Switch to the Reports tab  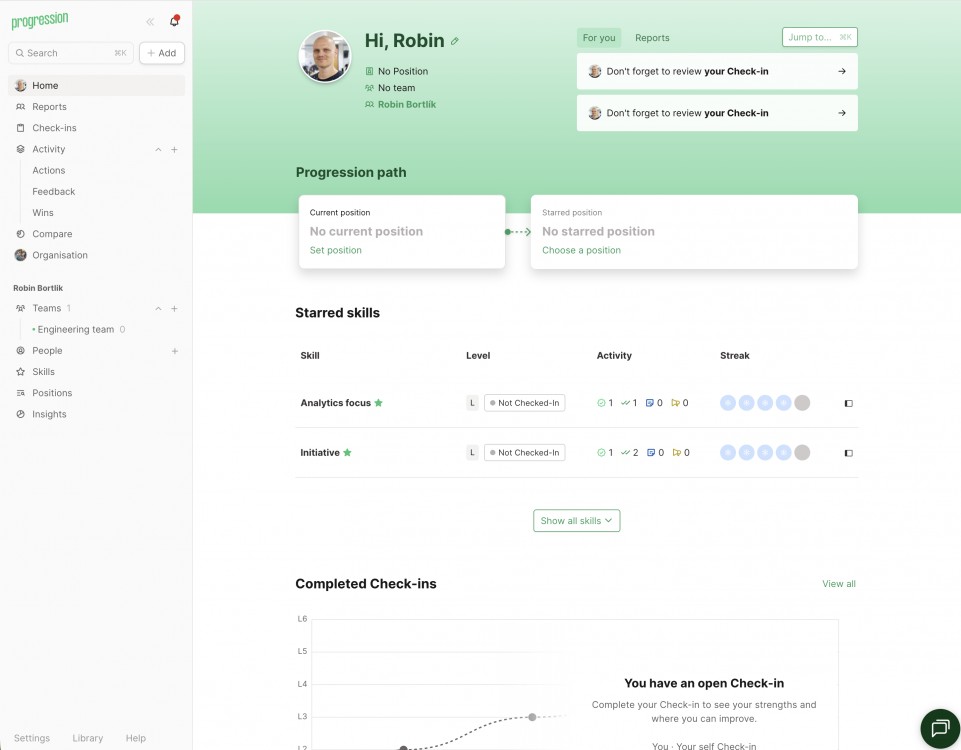point(652,37)
